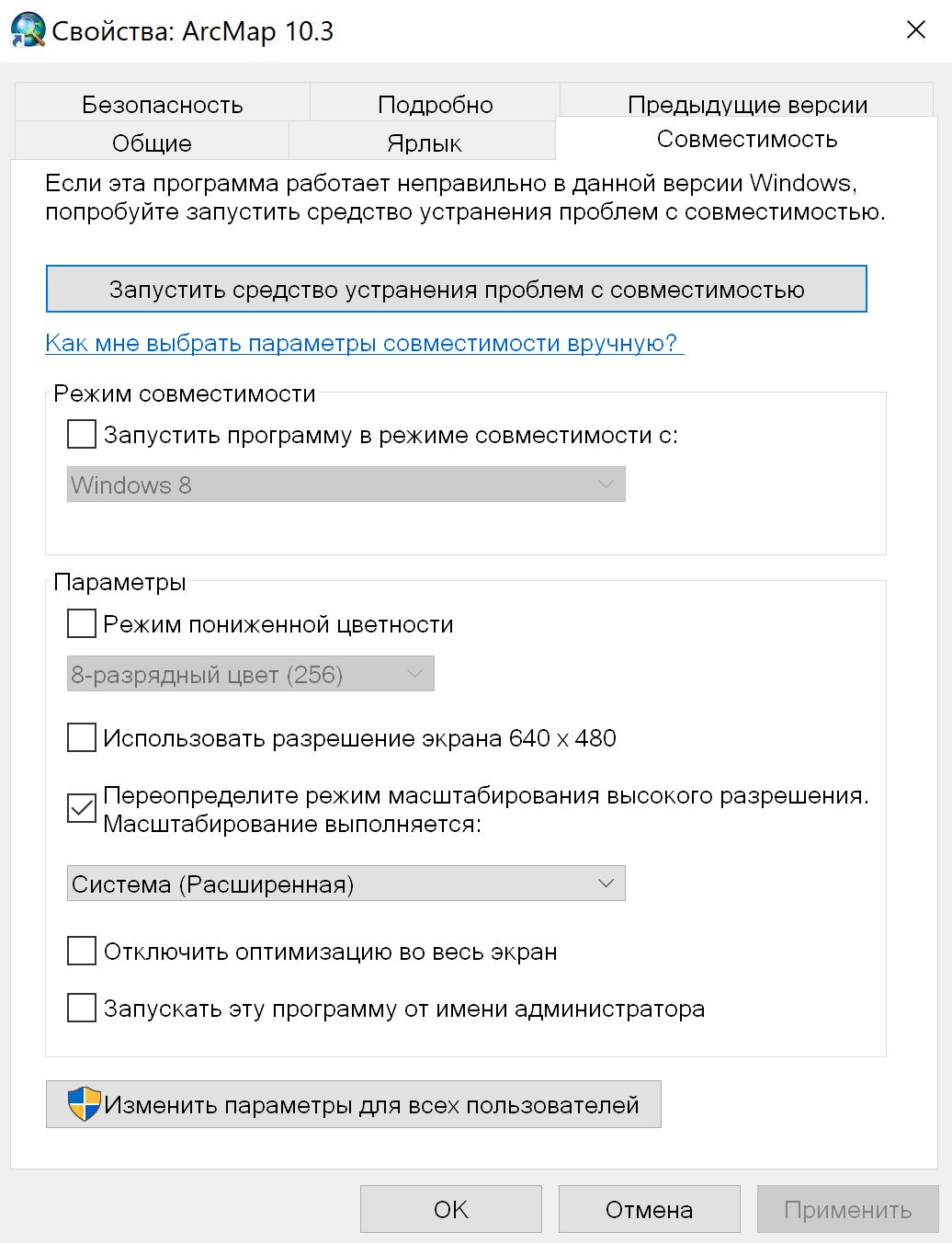
Task: Switch to the Общие tab
Action: point(152,143)
